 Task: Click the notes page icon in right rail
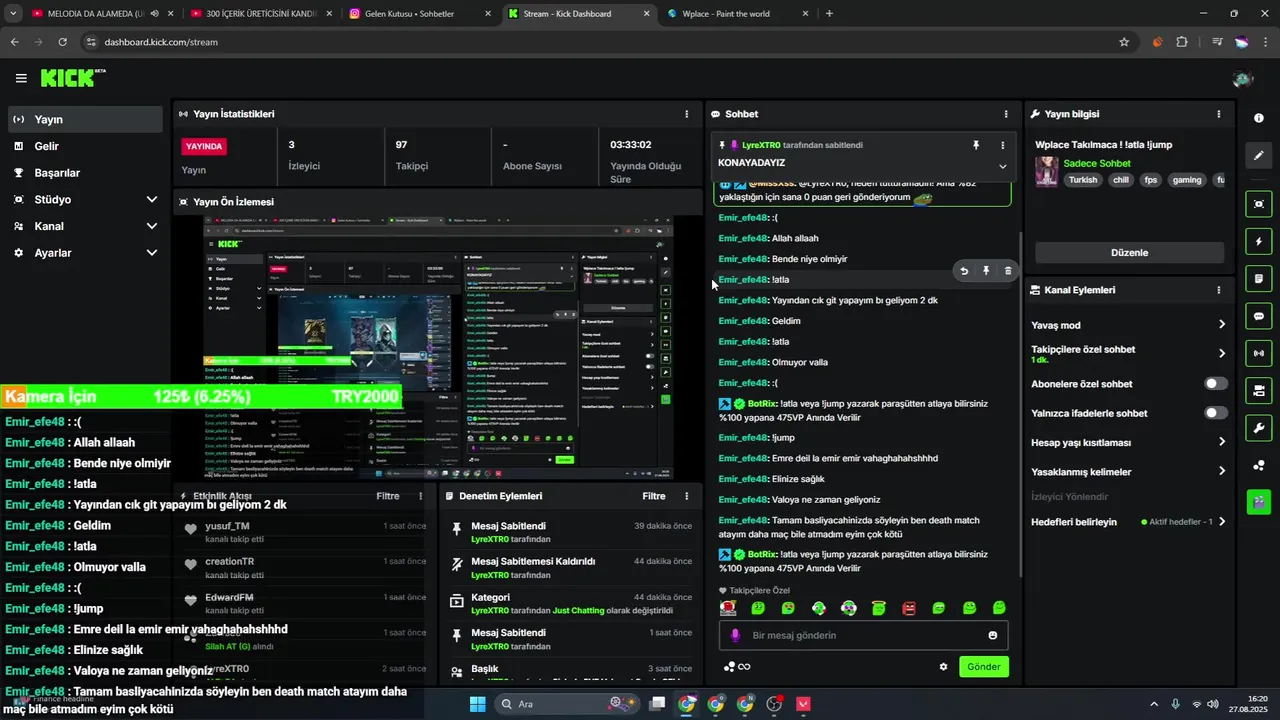pos(1258,279)
